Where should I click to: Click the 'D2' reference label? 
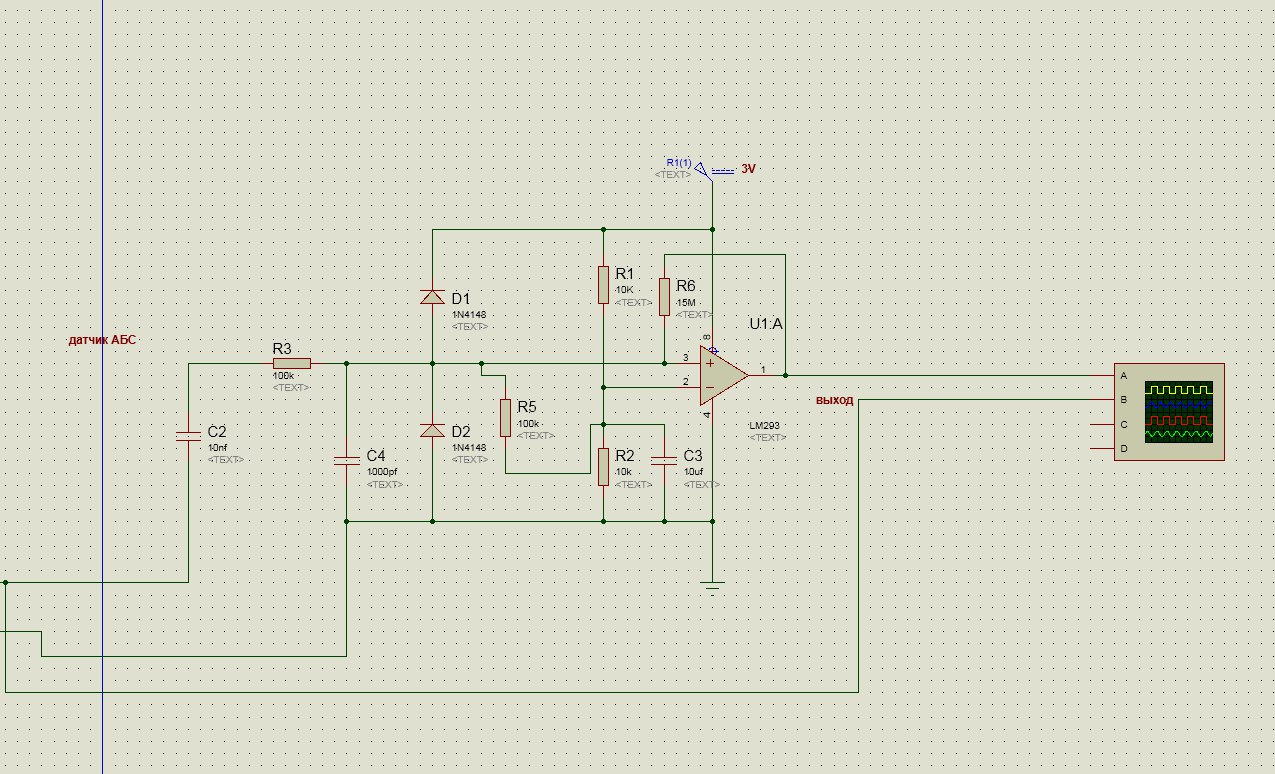pos(461,431)
